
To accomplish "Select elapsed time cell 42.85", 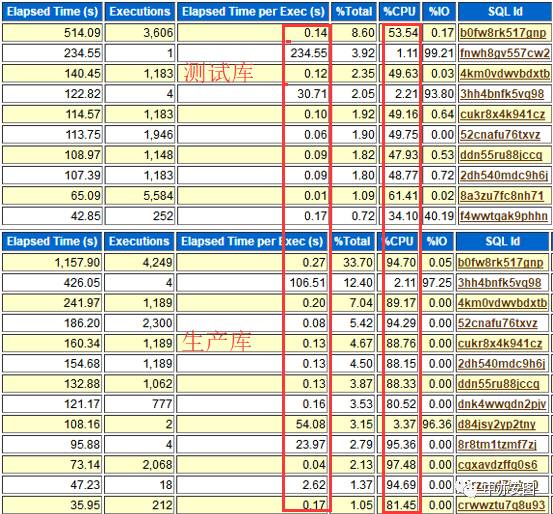I will (53, 216).
